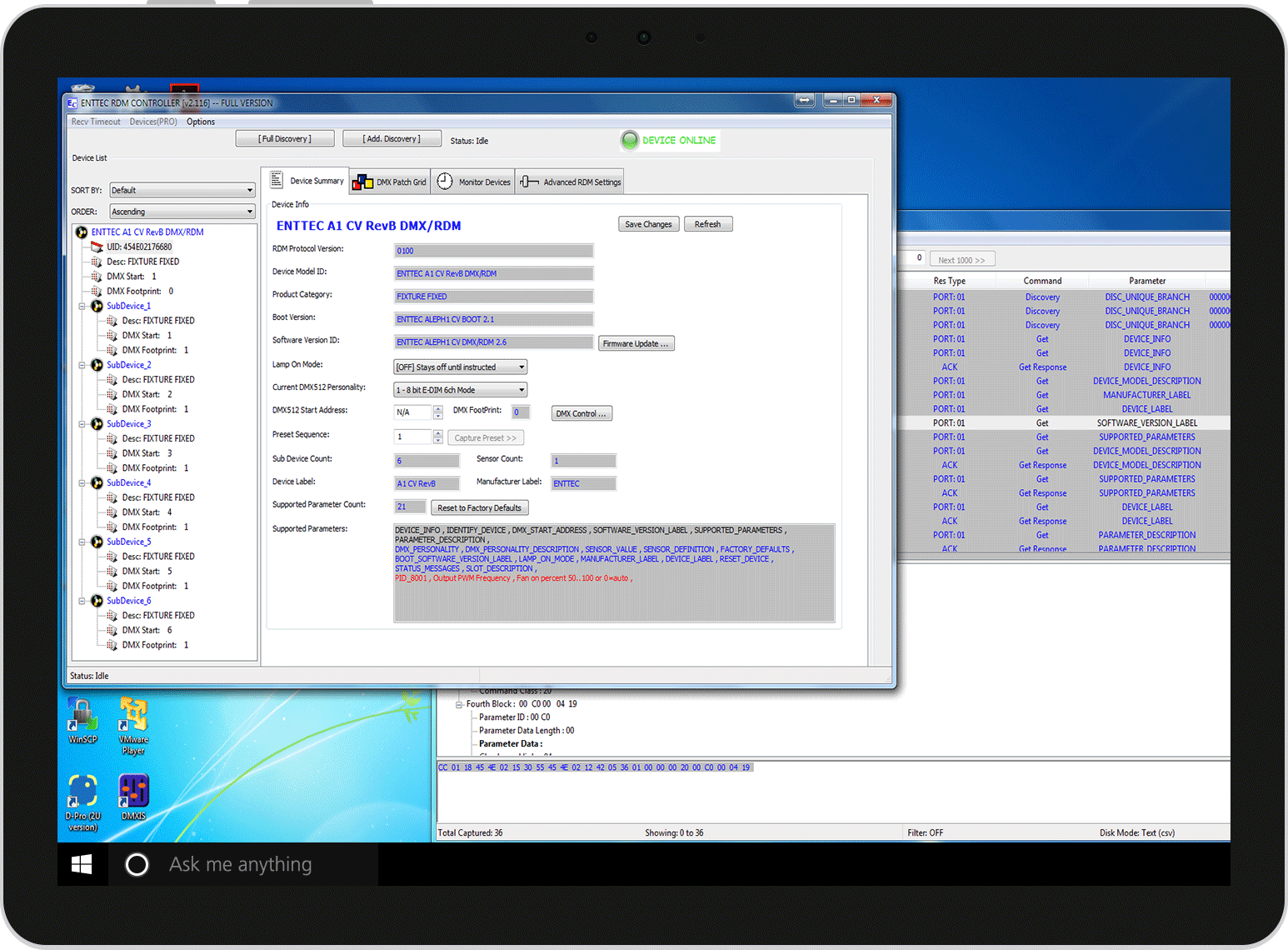
Task: Open the VMware Player desktop shortcut
Action: click(x=133, y=726)
